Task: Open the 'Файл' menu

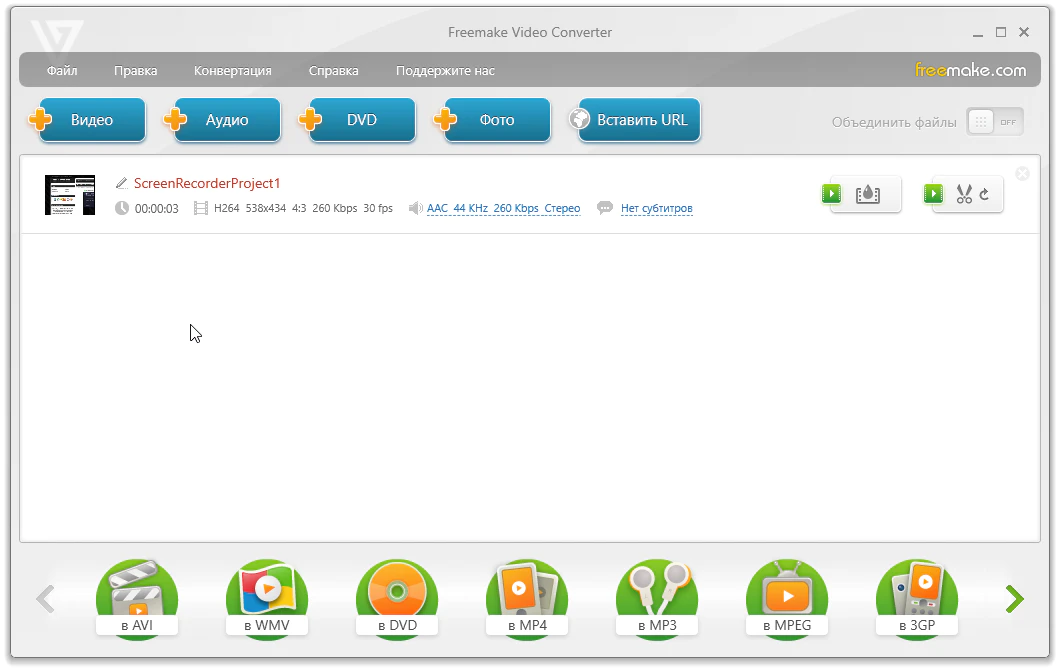Action: pyautogui.click(x=62, y=71)
